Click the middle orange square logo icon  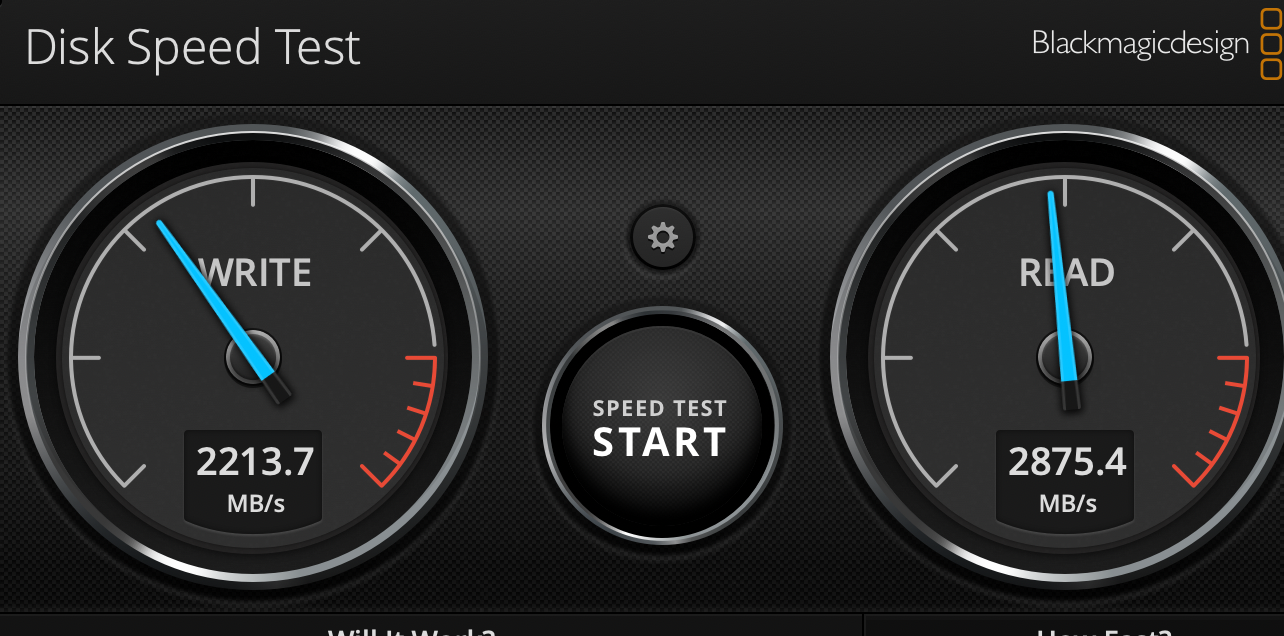coord(1271,44)
